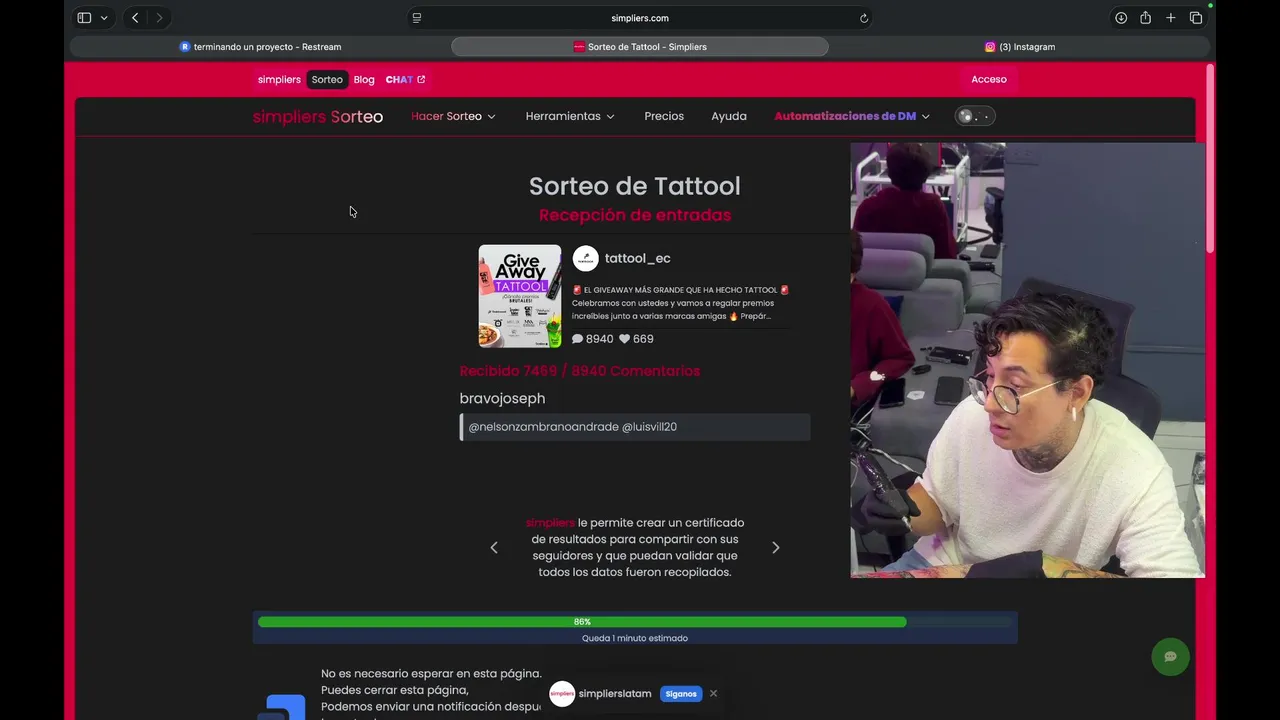The width and height of the screenshot is (1280, 720).
Task: Click the simplierslatam avatar logo
Action: (x=562, y=694)
